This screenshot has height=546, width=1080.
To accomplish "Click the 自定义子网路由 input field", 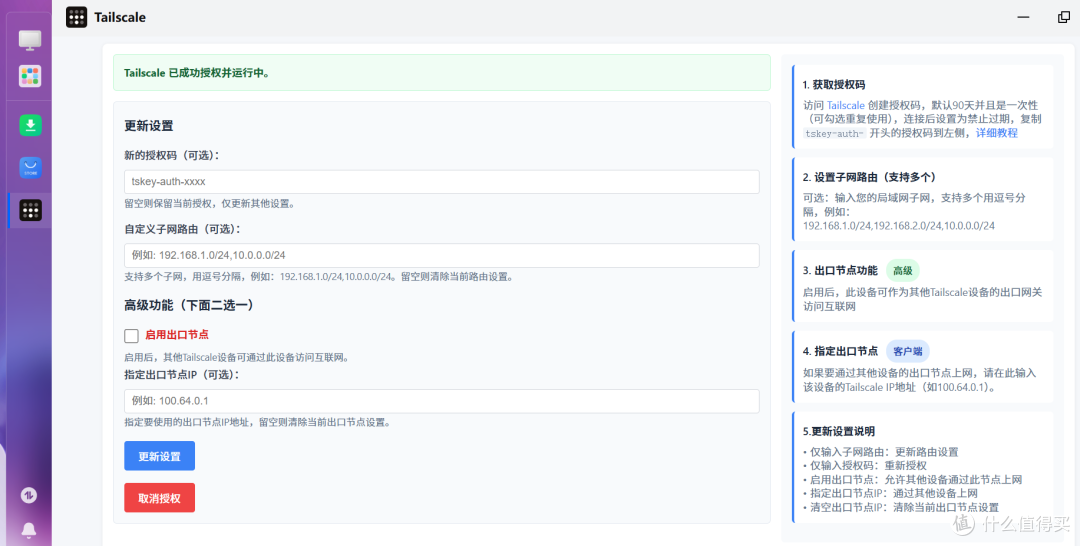I will coord(442,255).
